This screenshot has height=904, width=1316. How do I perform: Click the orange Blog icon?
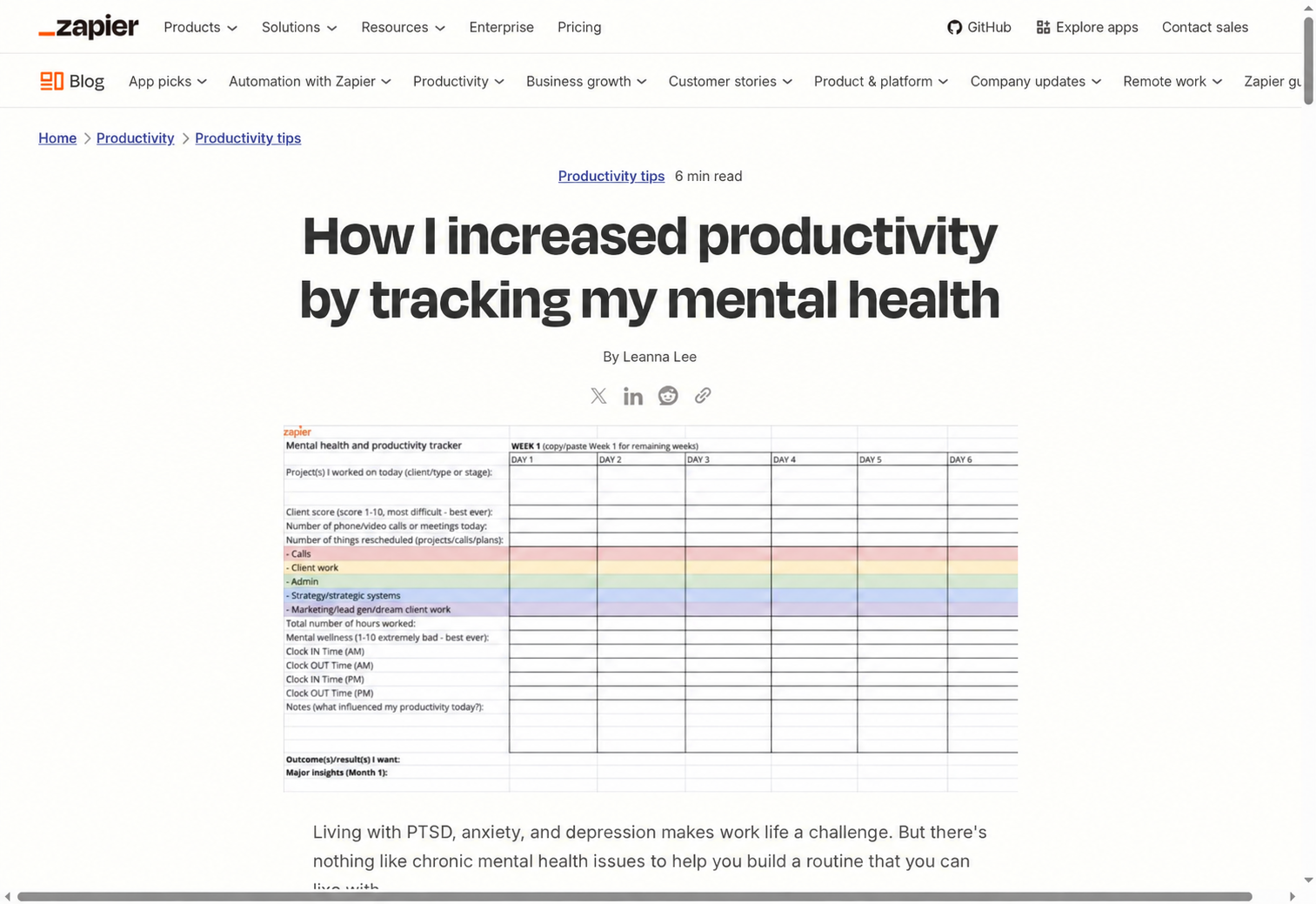(x=51, y=81)
